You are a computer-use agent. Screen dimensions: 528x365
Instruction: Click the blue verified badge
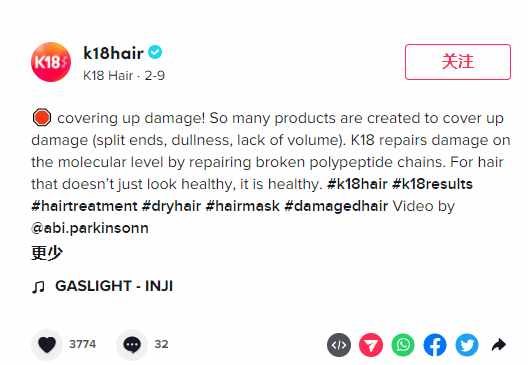point(155,52)
